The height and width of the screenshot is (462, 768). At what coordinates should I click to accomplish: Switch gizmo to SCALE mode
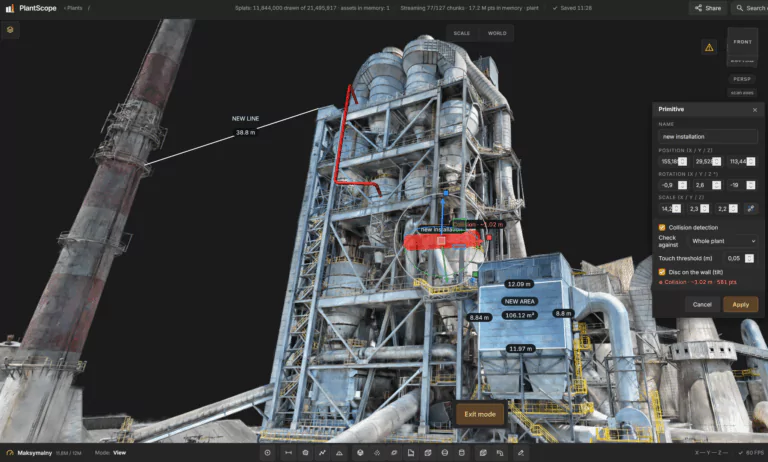tap(461, 33)
